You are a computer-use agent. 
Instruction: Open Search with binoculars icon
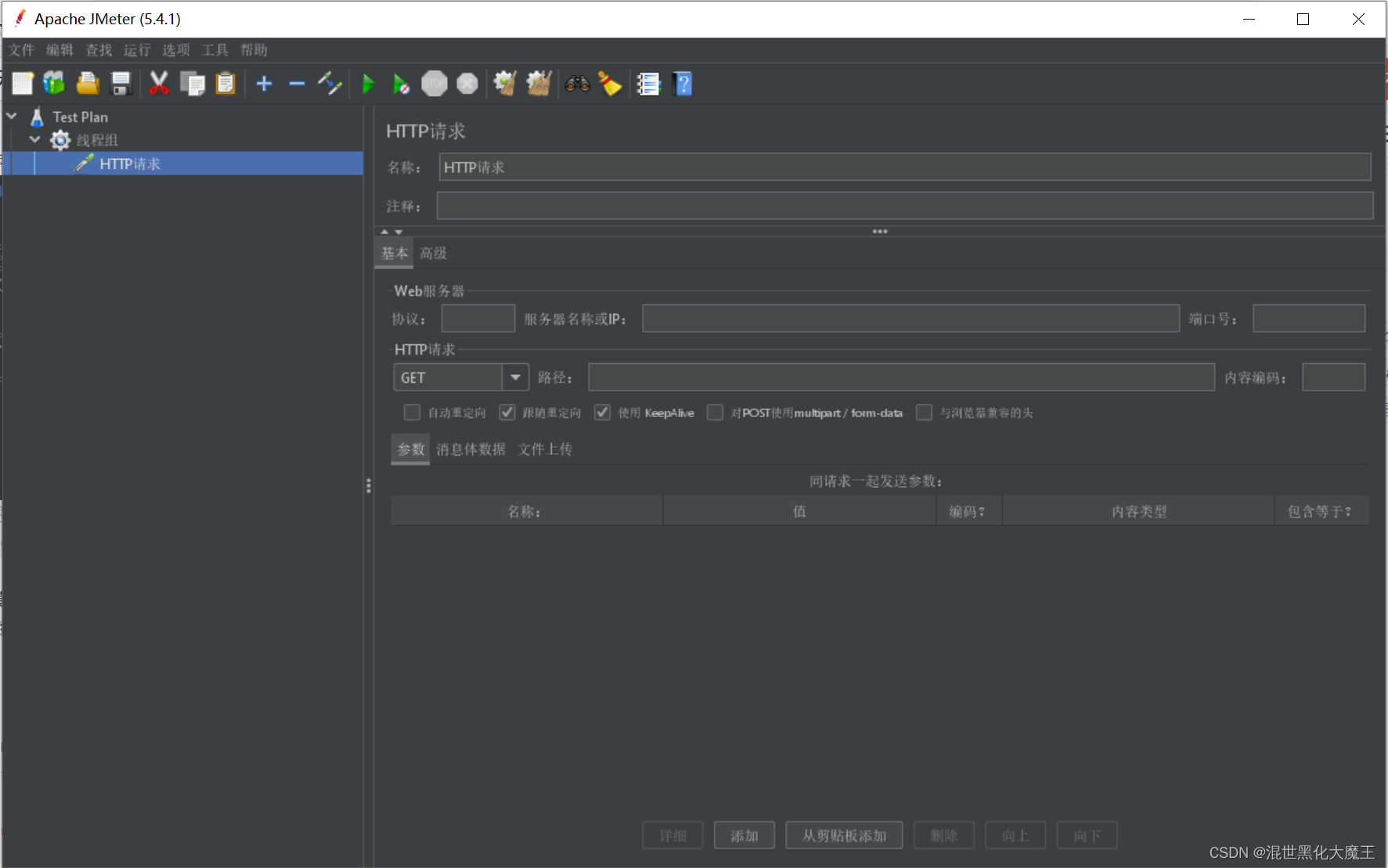point(577,83)
